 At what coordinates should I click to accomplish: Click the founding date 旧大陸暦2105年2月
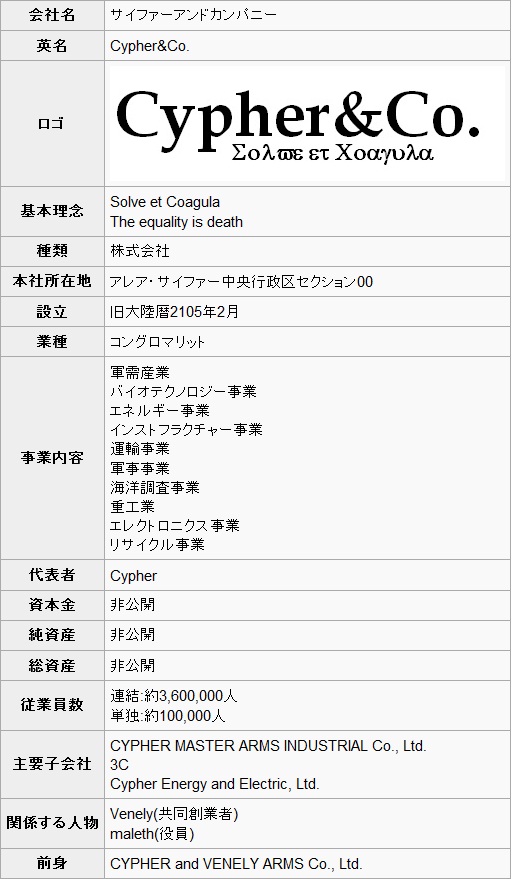pyautogui.click(x=174, y=312)
